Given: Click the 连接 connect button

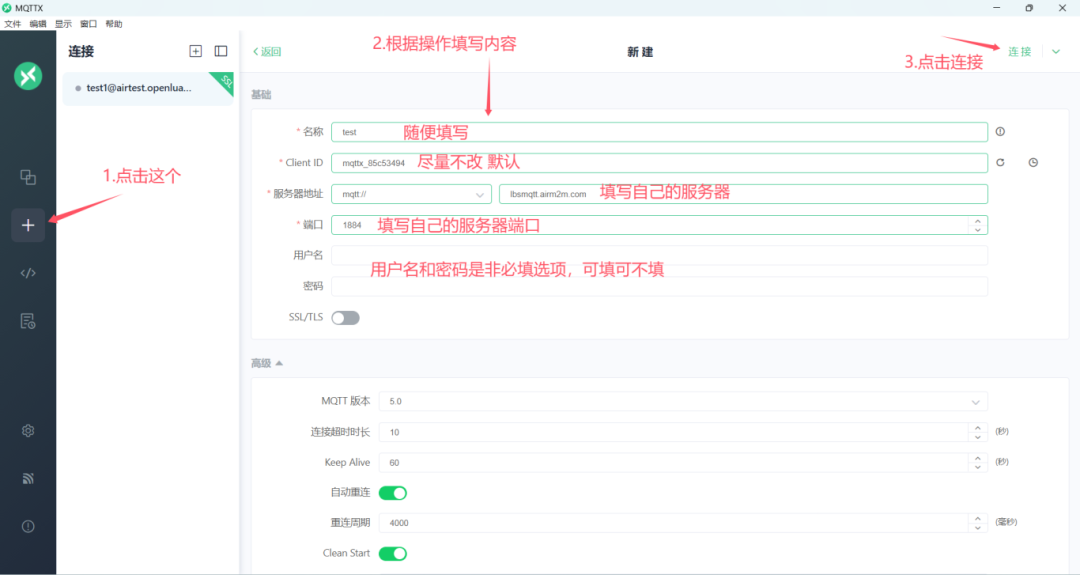Looking at the screenshot, I should pos(1019,52).
